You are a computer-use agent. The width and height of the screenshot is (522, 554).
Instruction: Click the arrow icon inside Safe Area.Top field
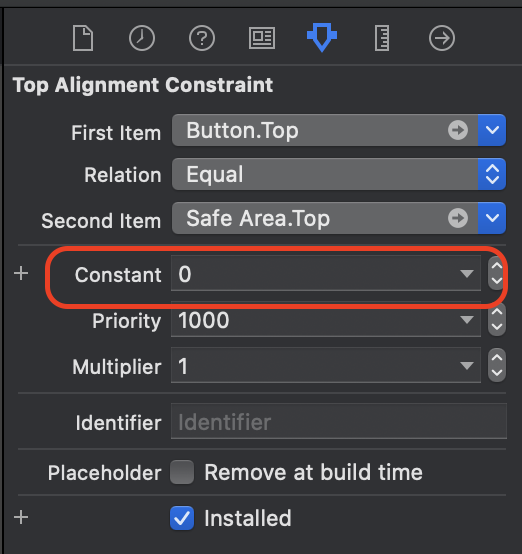point(458,218)
